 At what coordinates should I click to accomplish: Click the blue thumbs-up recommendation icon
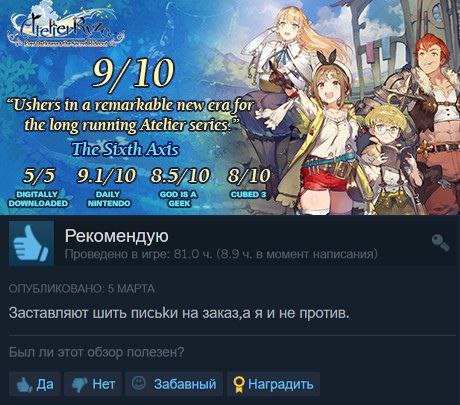pyautogui.click(x=31, y=243)
